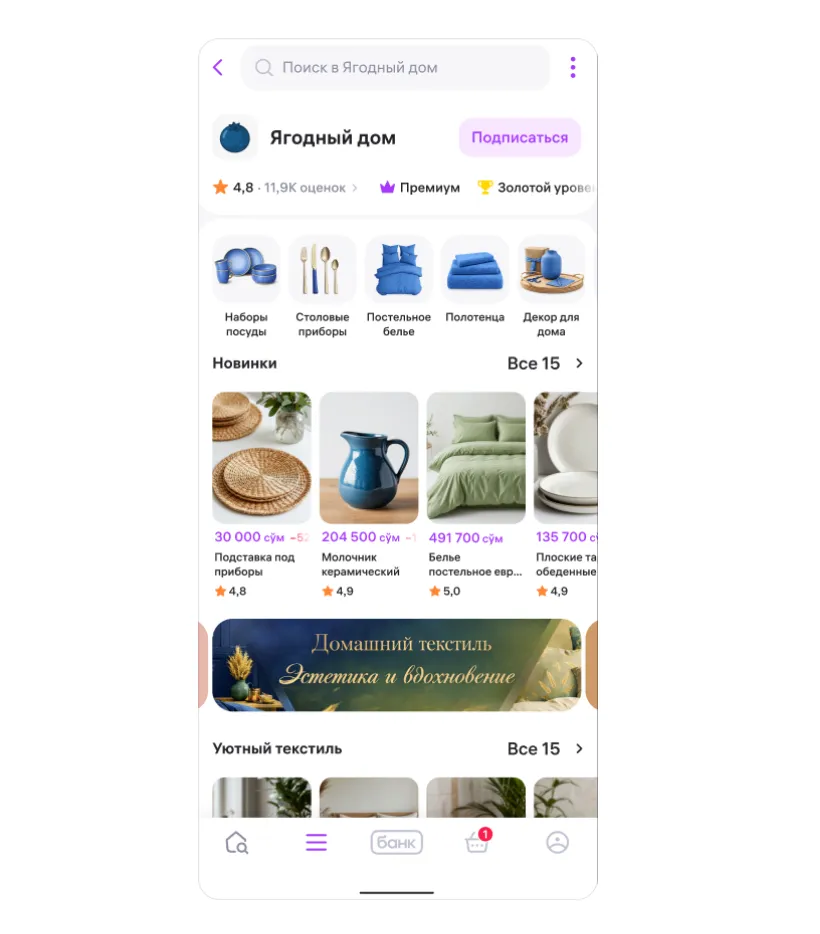Select the Наборы посуды category
The image size is (820, 934).
(246, 287)
